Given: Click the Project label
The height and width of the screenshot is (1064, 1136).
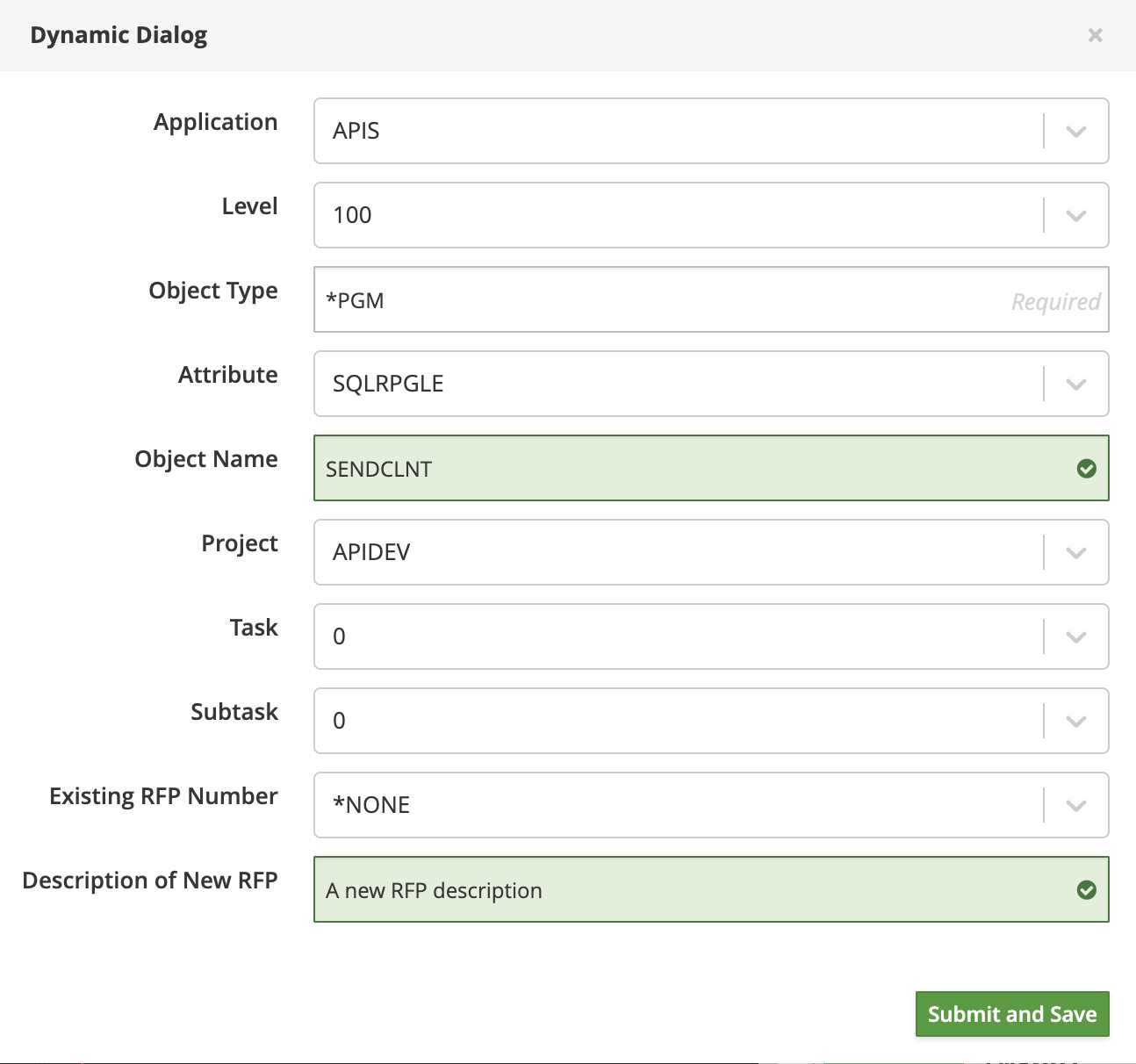Looking at the screenshot, I should tap(240, 543).
